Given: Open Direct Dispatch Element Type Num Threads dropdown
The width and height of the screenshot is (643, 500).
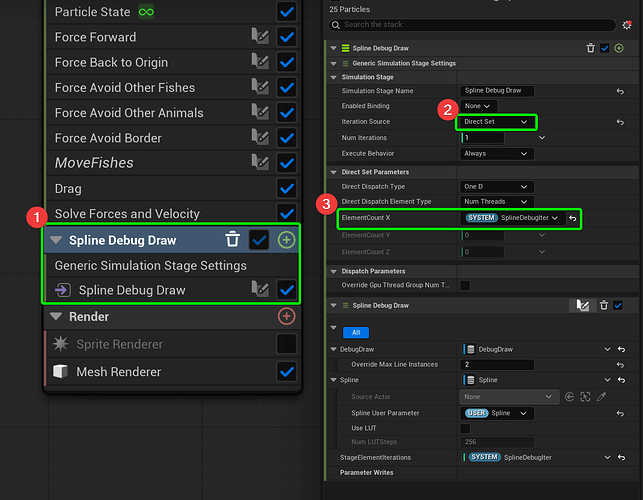Looking at the screenshot, I should (497, 201).
